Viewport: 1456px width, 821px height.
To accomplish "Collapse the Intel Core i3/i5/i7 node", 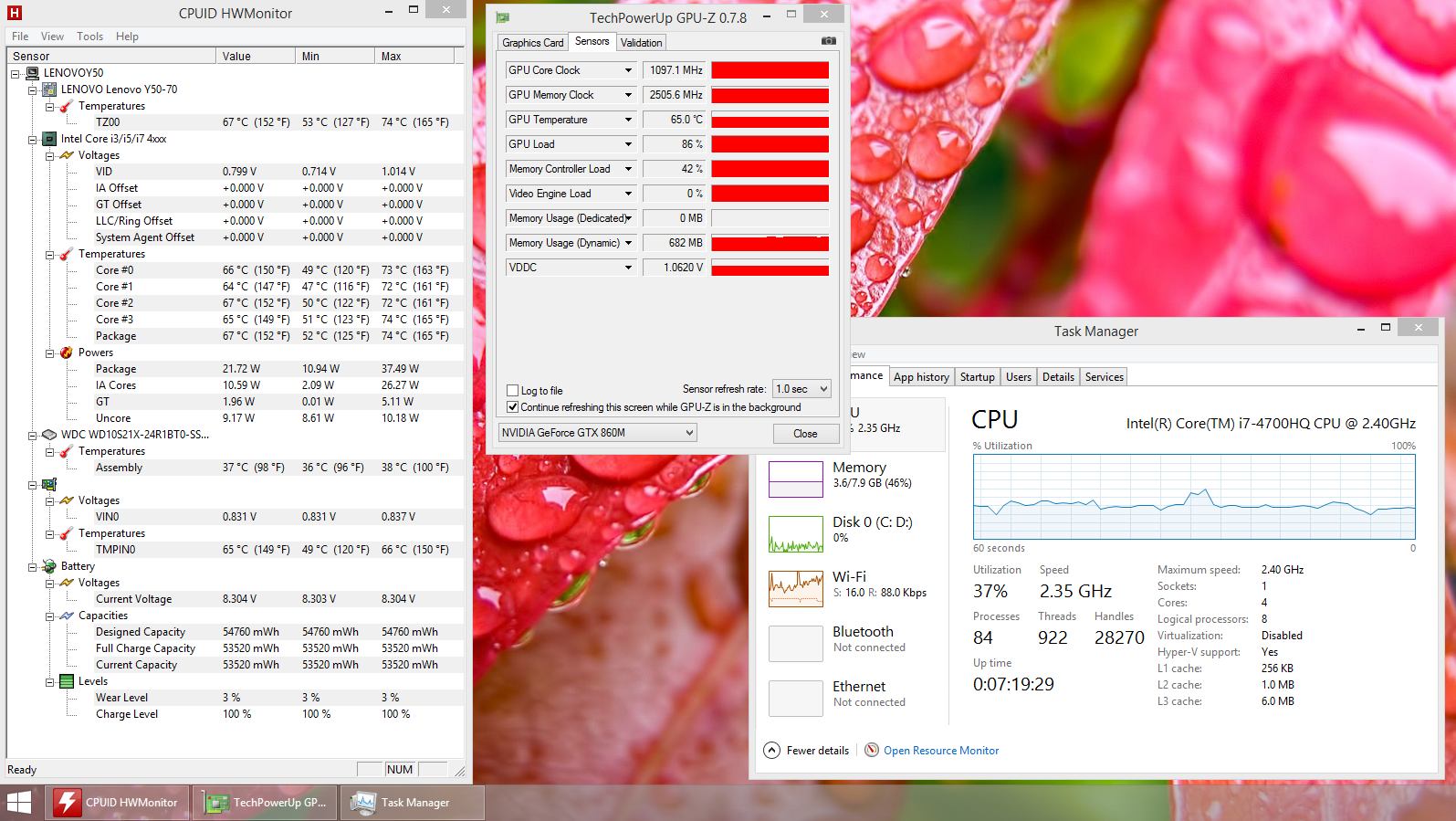I will [x=33, y=139].
